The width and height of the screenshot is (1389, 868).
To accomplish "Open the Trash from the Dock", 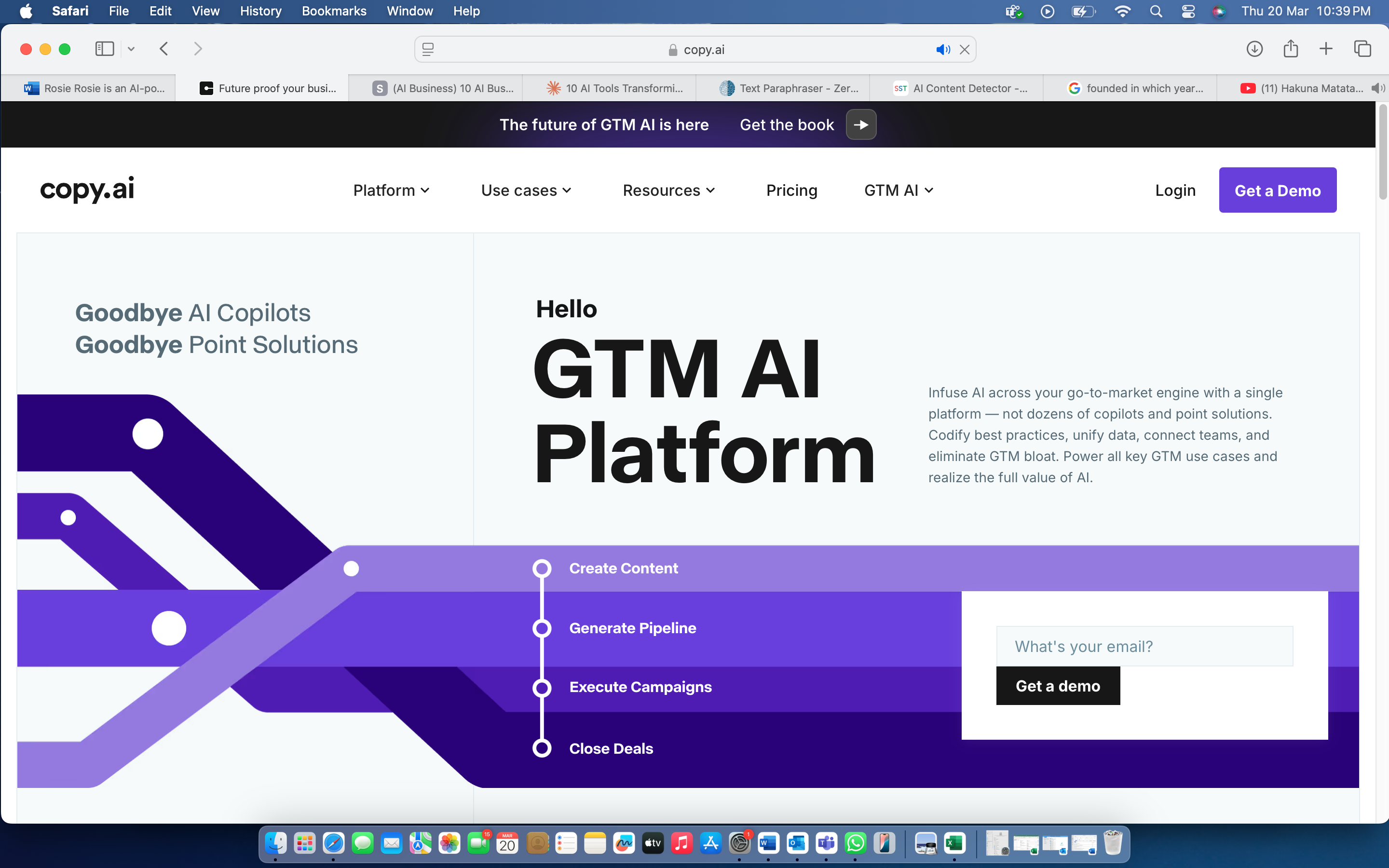I will 1112,843.
